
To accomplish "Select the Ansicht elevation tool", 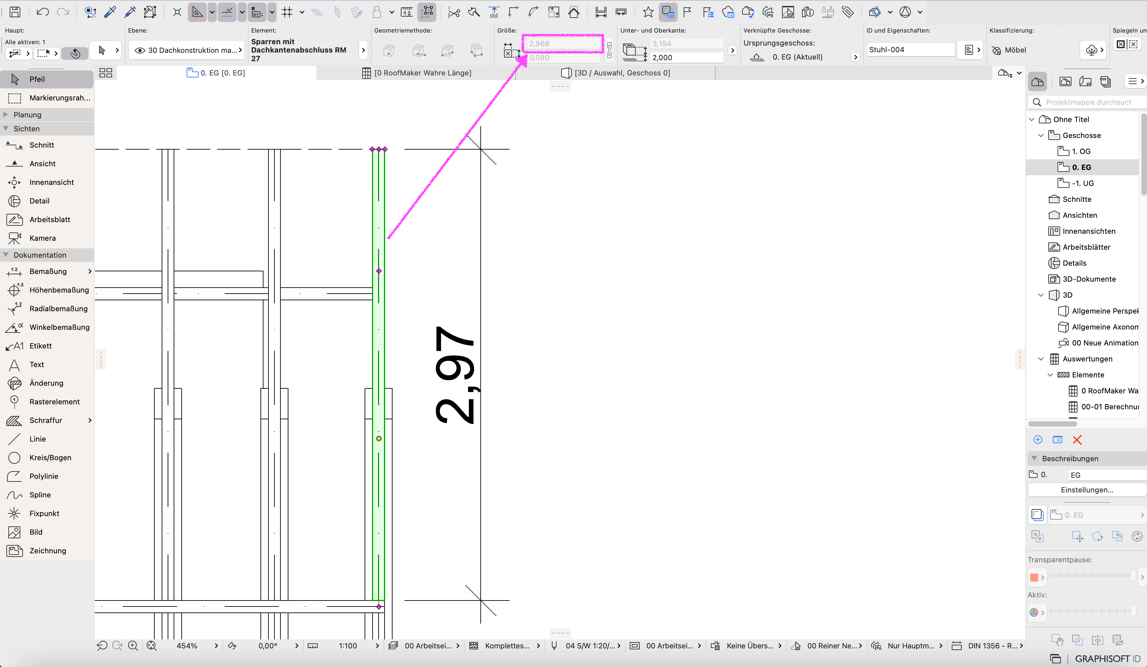I will [47, 164].
